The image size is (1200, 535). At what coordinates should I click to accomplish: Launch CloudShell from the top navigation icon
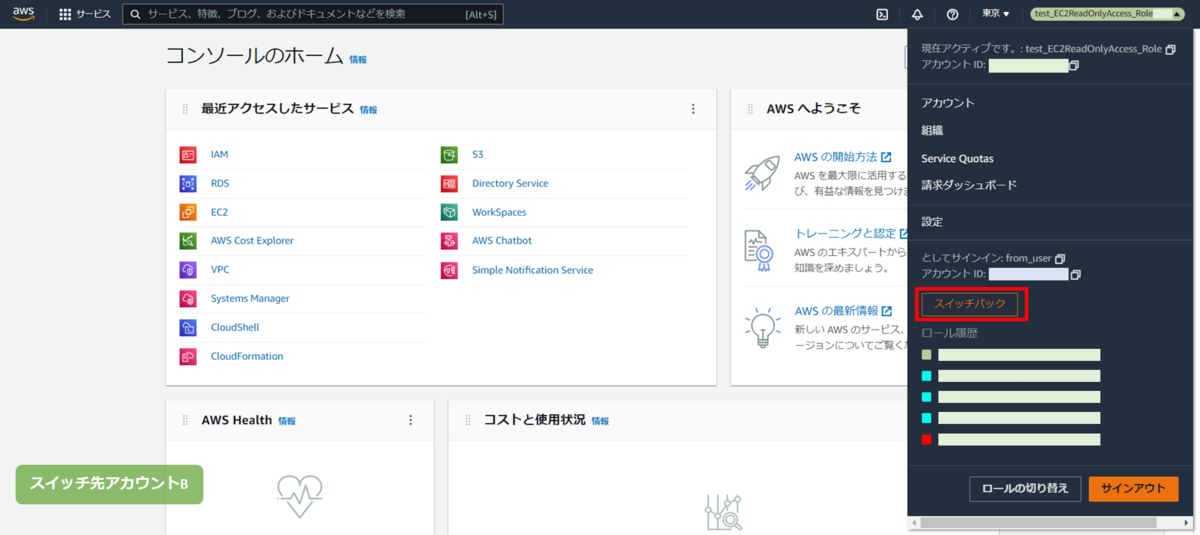pyautogui.click(x=882, y=14)
